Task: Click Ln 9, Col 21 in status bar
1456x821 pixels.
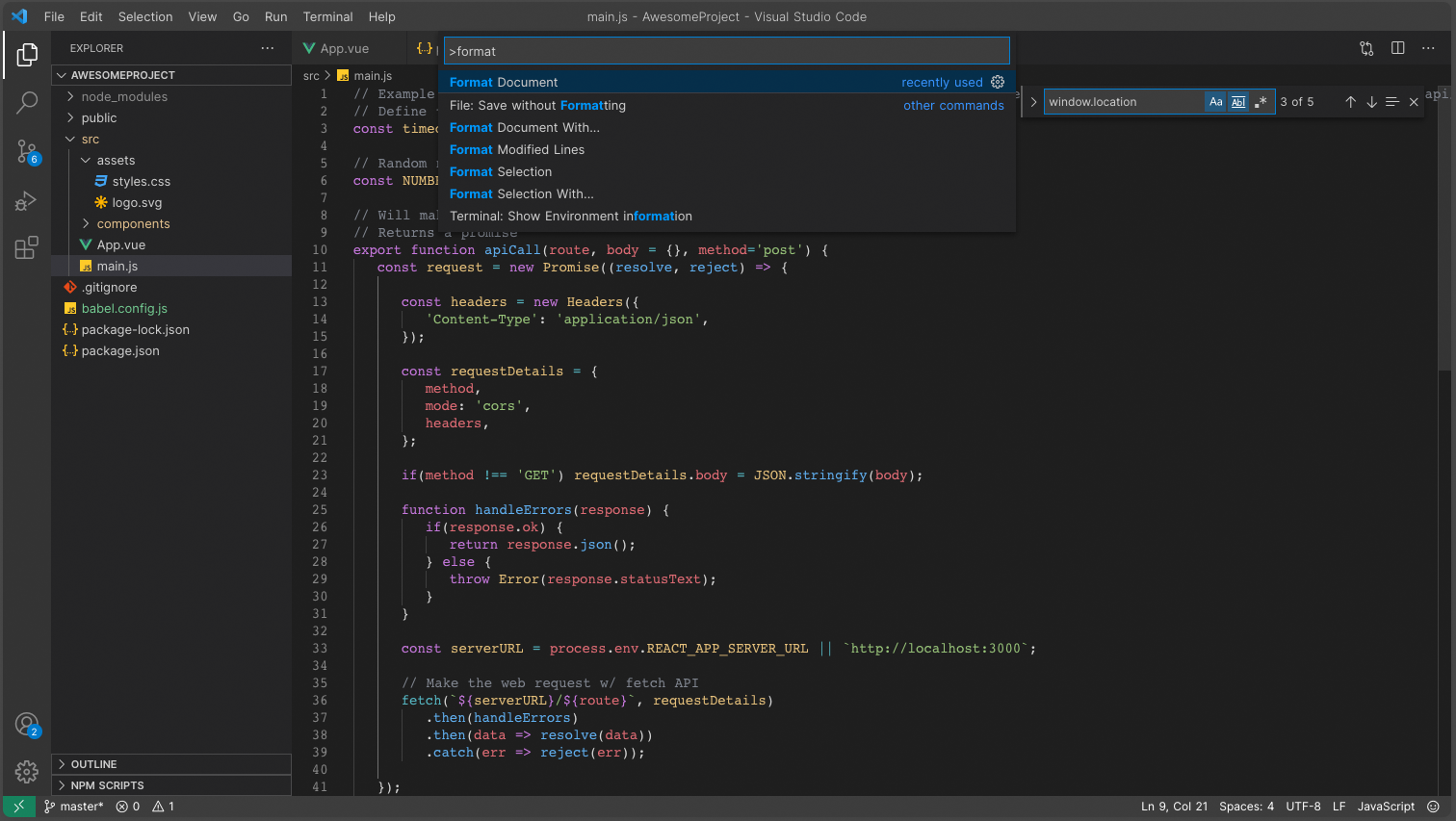Action: (x=1174, y=807)
